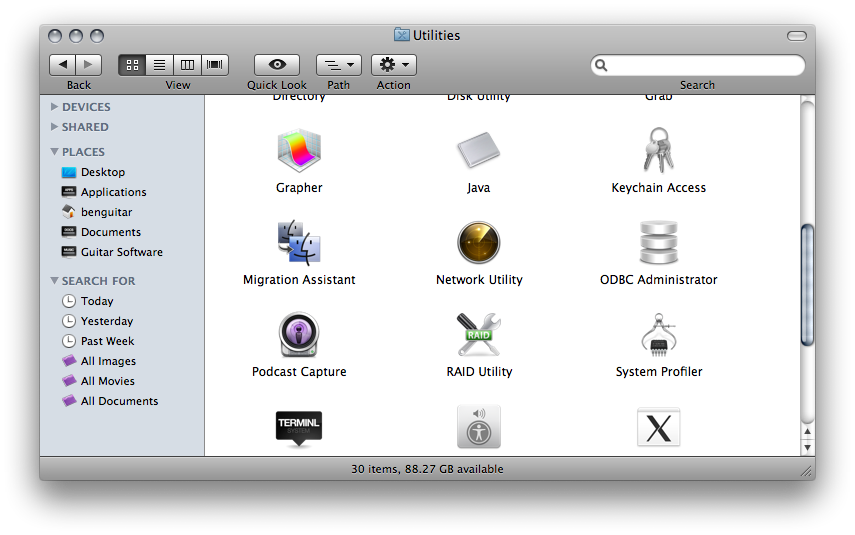The width and height of the screenshot is (855, 535).
Task: Open the Path dropdown menu
Action: pos(339,65)
